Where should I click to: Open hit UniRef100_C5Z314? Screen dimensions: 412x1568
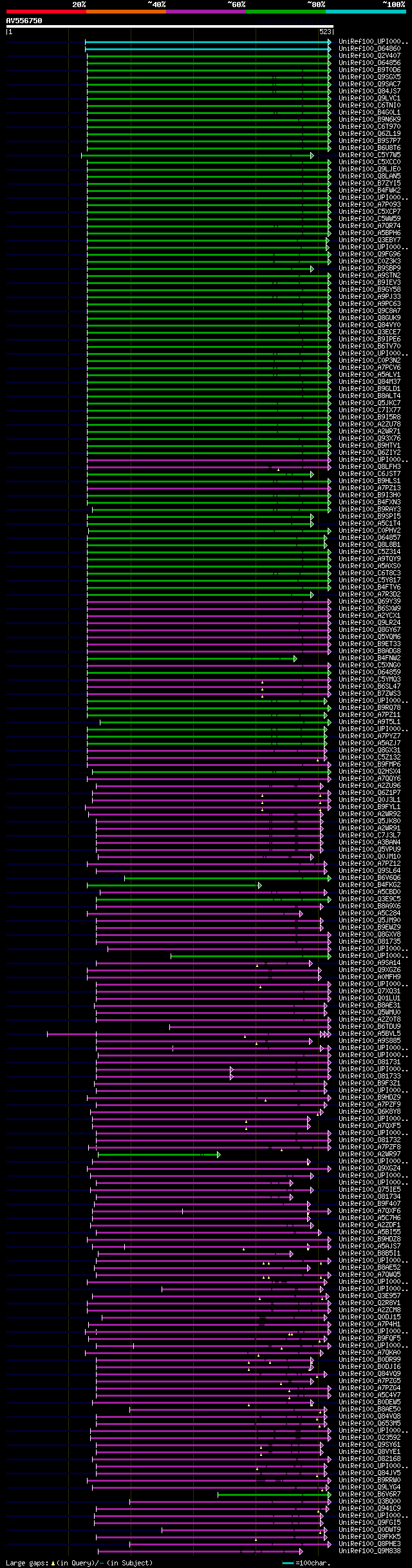(x=370, y=551)
